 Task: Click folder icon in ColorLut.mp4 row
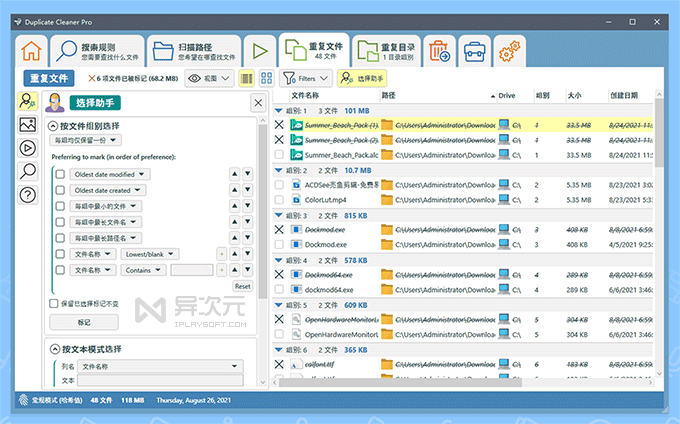click(387, 200)
